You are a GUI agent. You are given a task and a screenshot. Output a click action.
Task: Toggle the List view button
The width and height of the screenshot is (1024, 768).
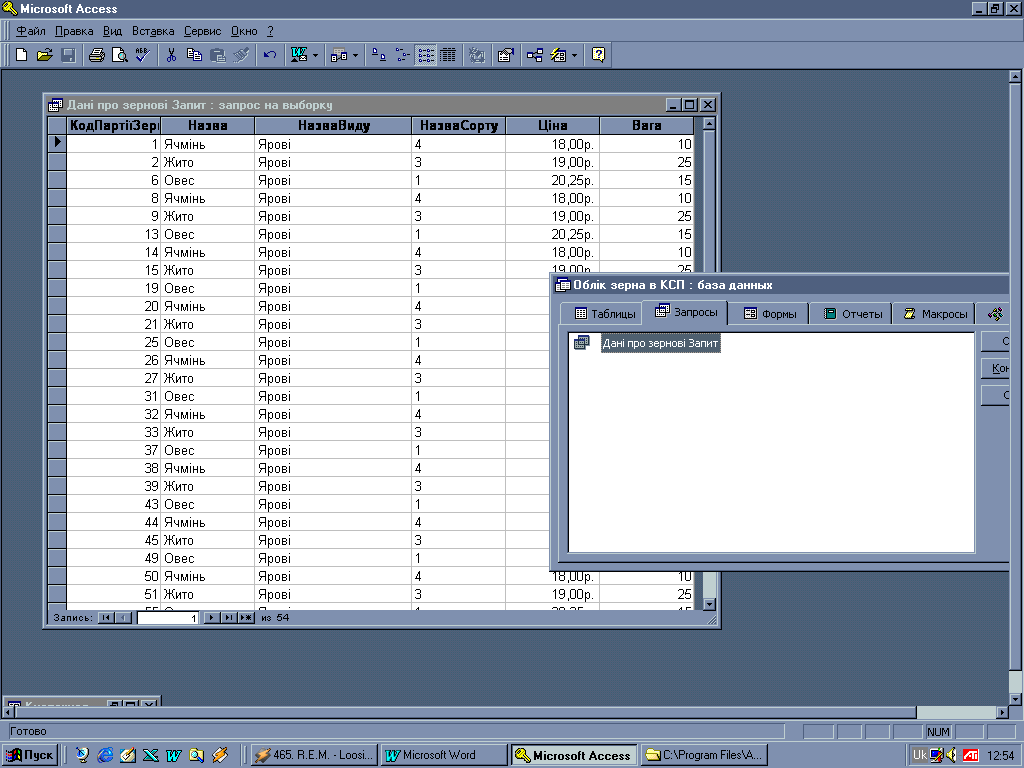[426, 55]
